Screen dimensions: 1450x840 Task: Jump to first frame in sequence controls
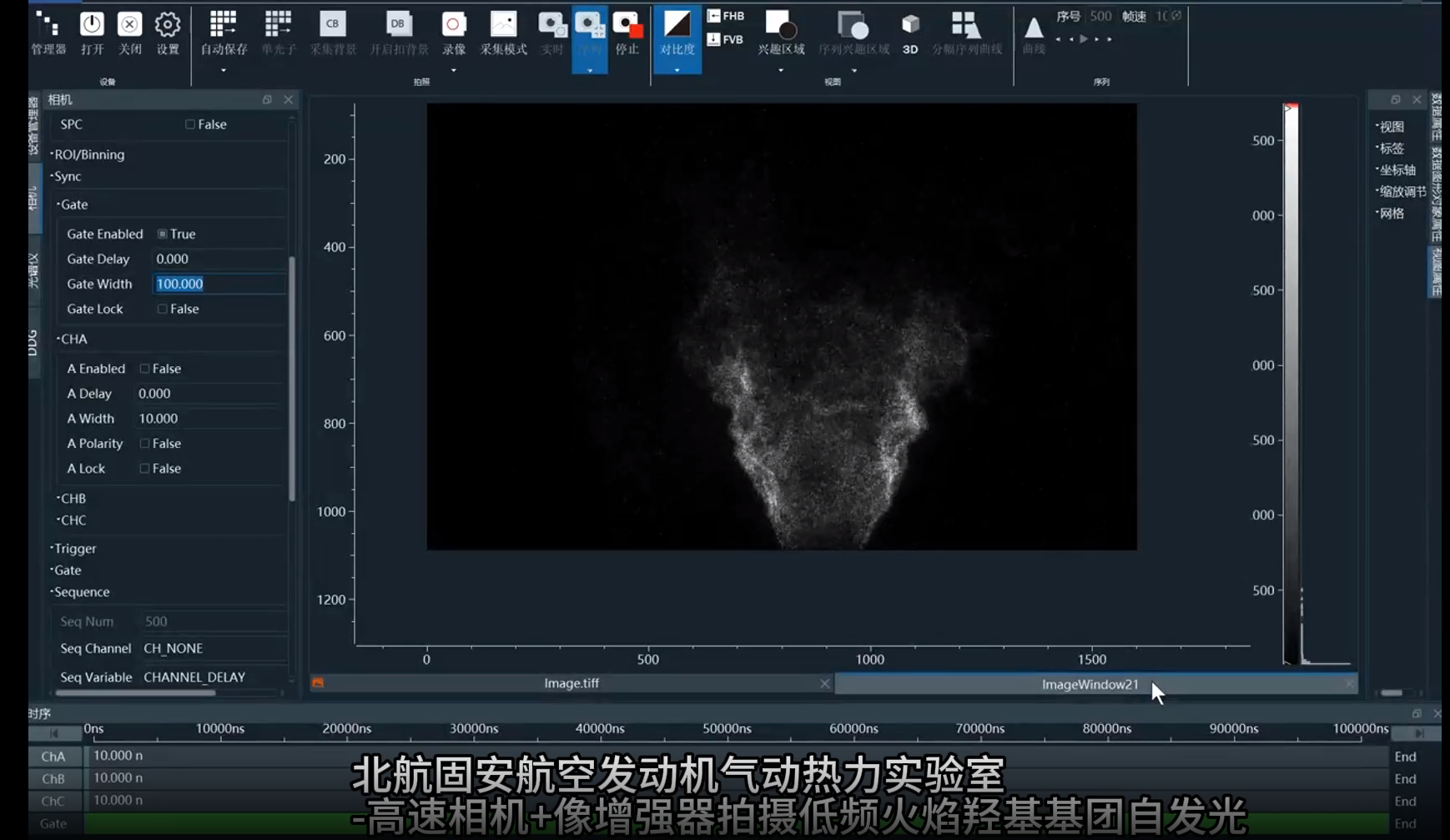1059,39
